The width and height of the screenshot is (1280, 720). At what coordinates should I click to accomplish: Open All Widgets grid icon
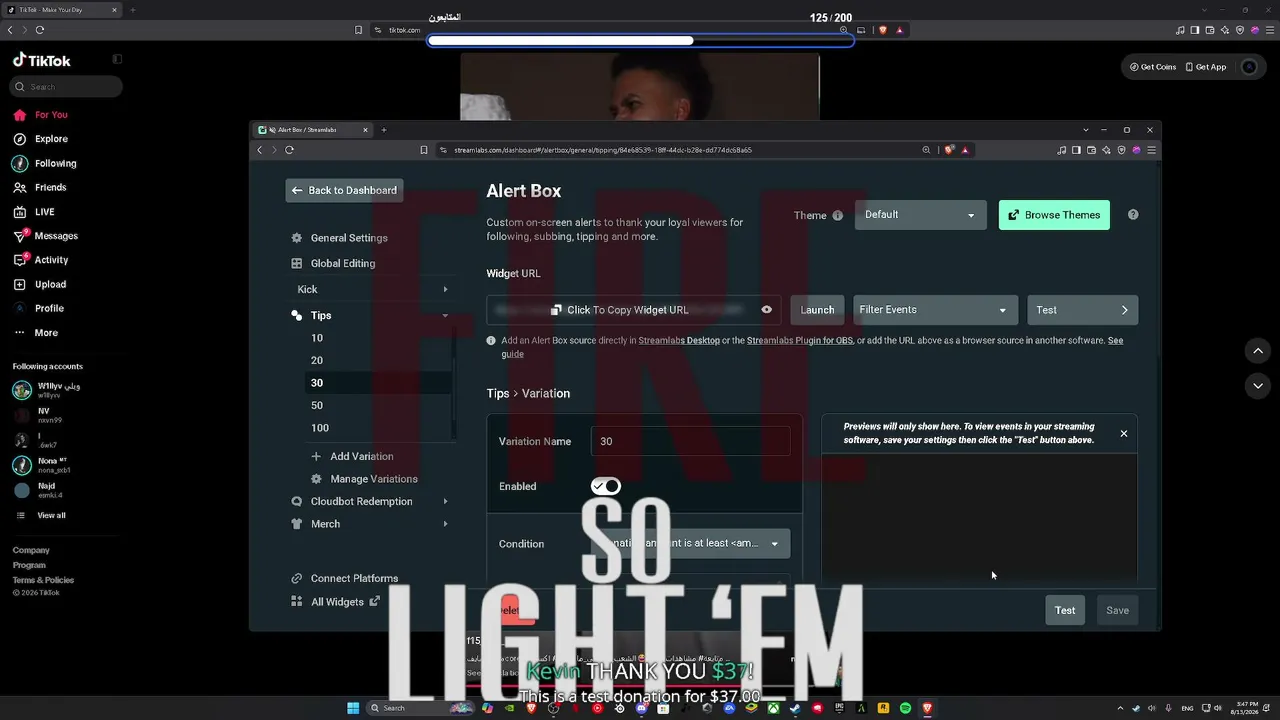click(x=296, y=602)
